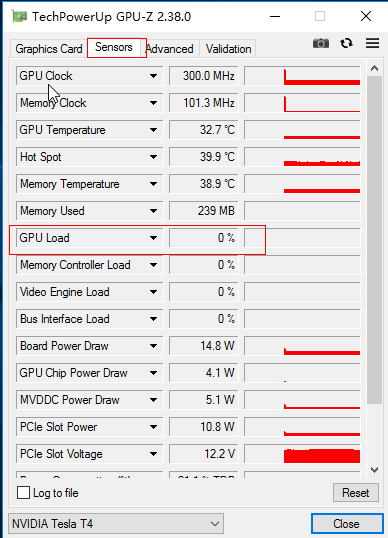Click the PCIe Slot Voltage graph

302,454
